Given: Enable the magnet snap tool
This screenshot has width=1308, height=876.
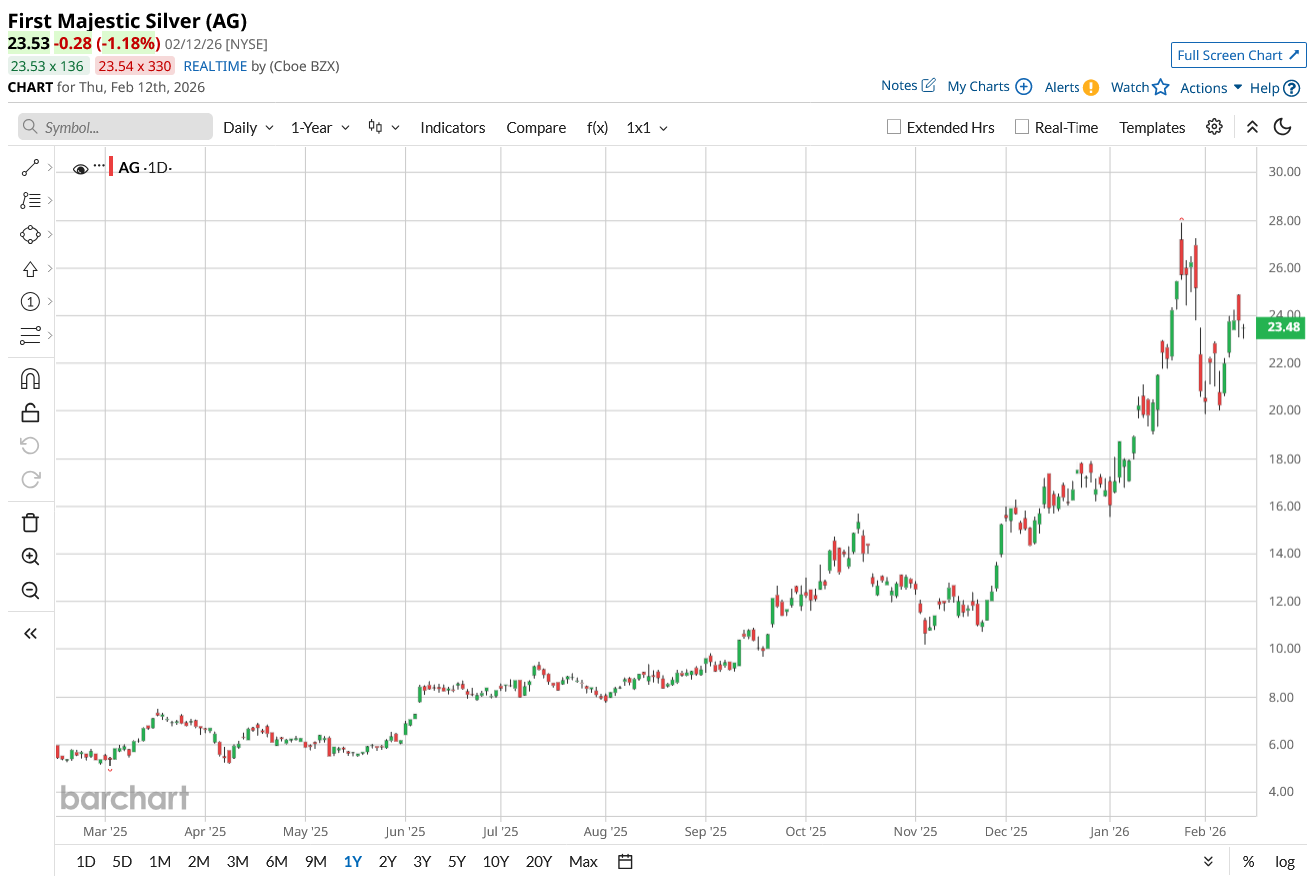Looking at the screenshot, I should pyautogui.click(x=30, y=379).
